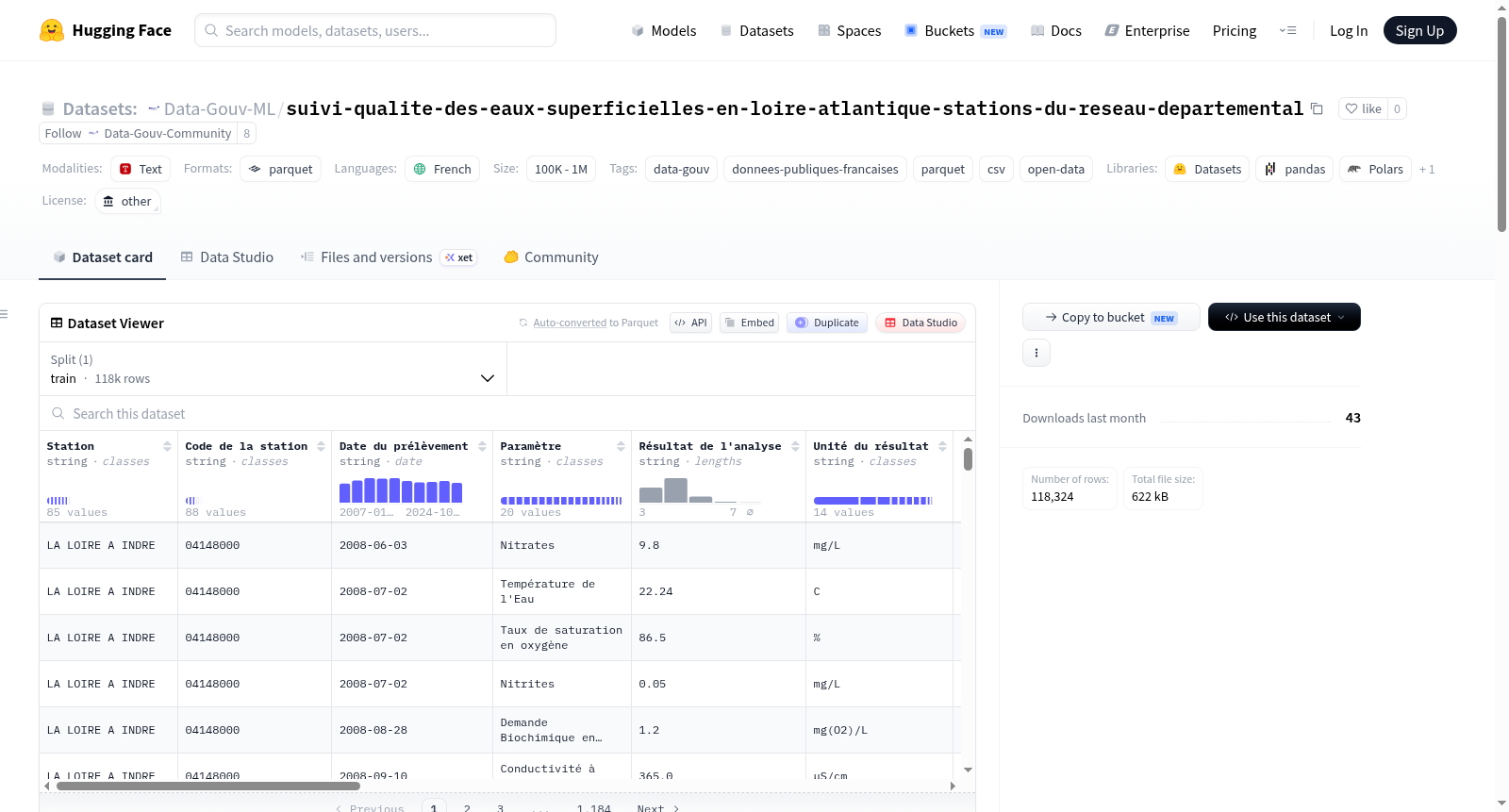Click the datasets stack icon by title
This screenshot has height=812, width=1509.
coord(48,109)
